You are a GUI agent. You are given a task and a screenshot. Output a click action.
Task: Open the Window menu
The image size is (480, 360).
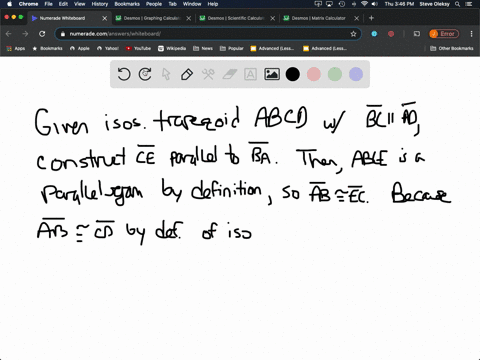point(192,4)
